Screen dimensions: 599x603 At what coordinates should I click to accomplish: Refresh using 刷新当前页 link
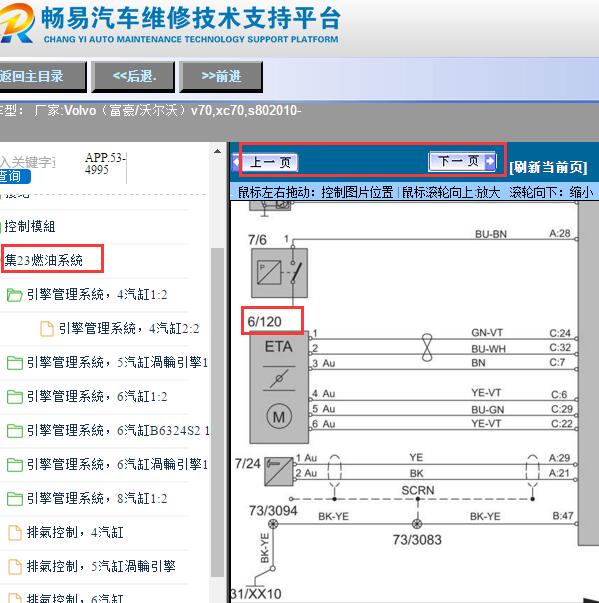pyautogui.click(x=548, y=168)
